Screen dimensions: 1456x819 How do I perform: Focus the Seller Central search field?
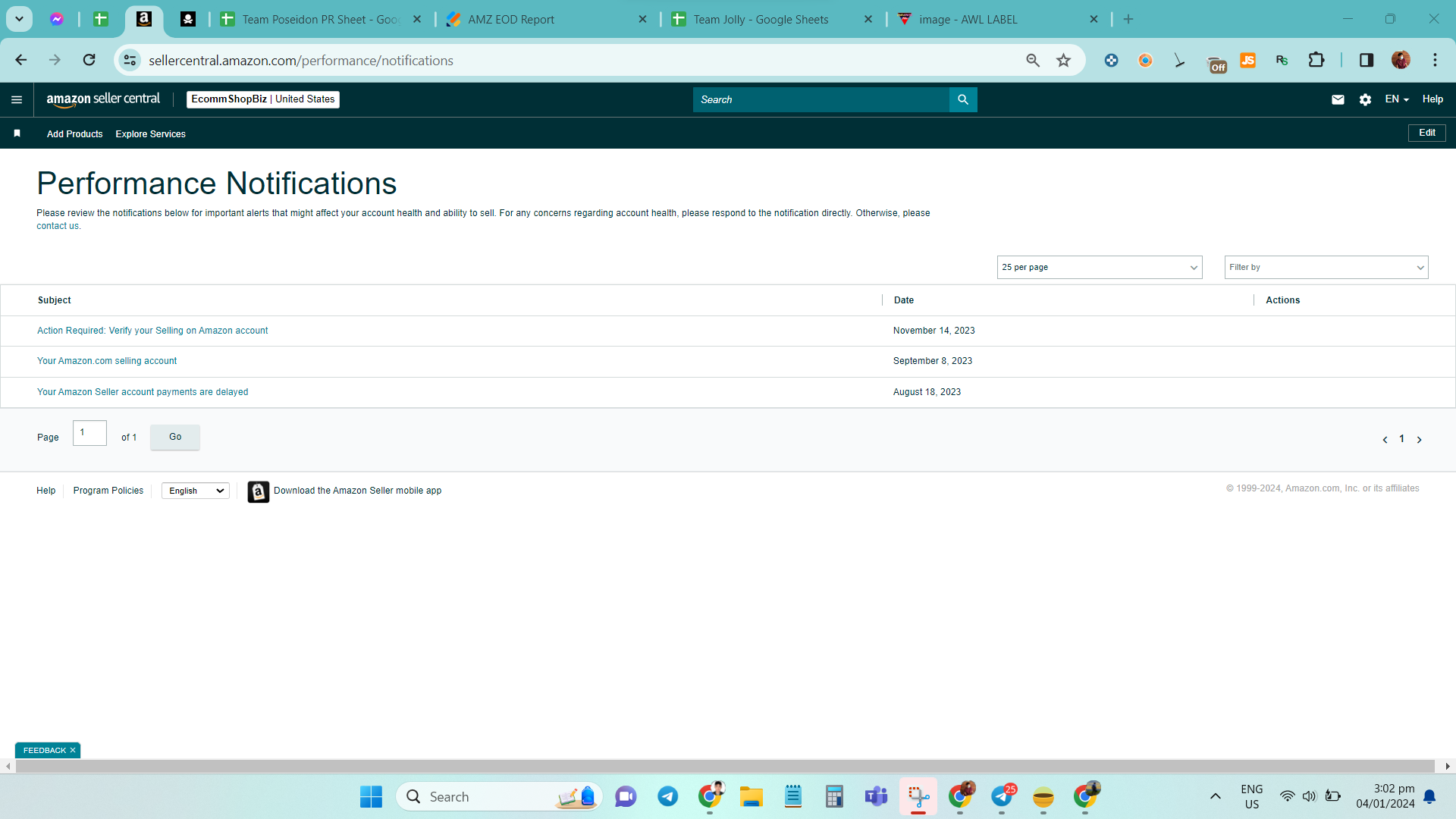(821, 99)
